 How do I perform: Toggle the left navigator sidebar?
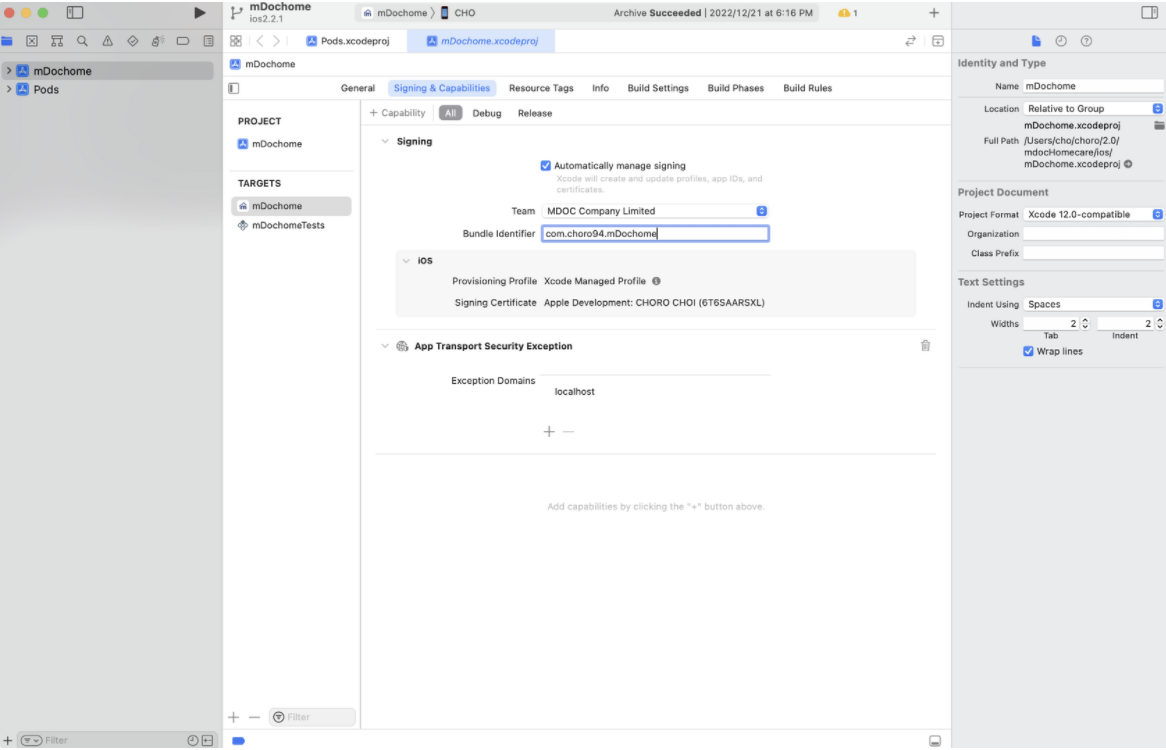(75, 13)
